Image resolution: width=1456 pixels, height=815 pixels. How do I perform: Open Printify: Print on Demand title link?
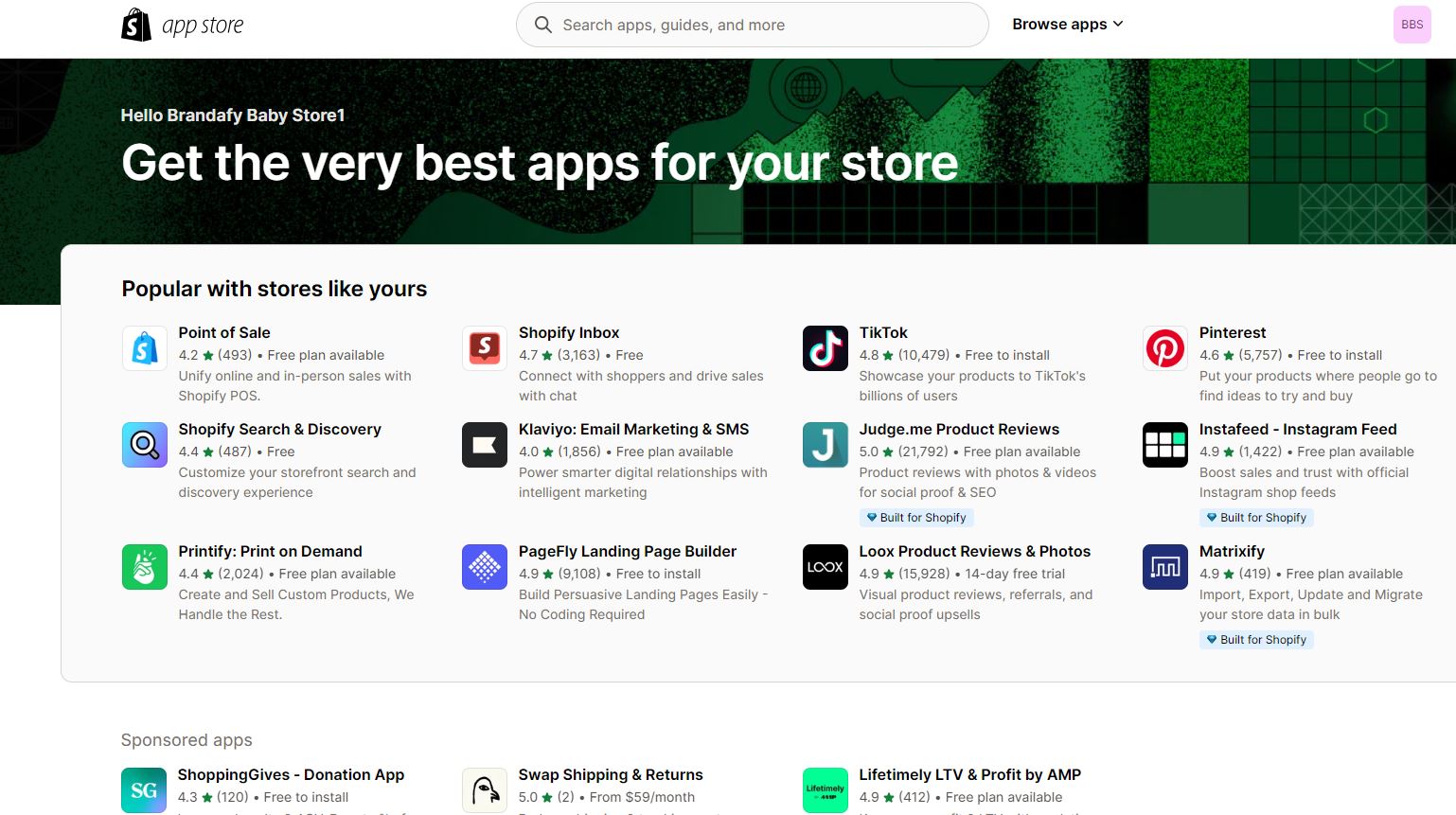click(x=271, y=552)
